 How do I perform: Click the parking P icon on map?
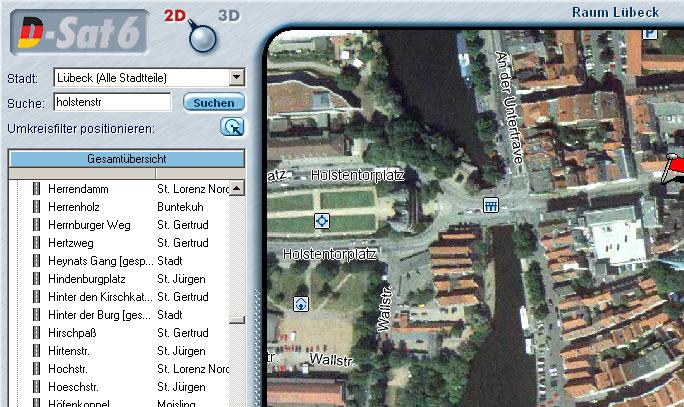click(650, 32)
